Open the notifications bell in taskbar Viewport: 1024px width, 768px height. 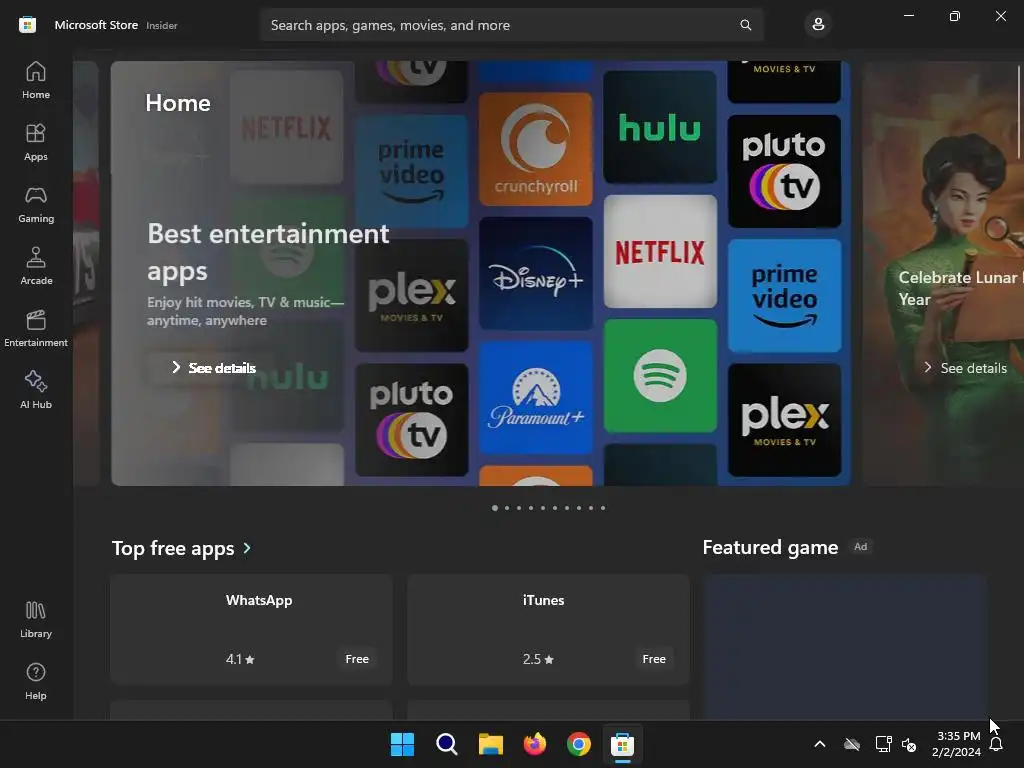coord(996,744)
